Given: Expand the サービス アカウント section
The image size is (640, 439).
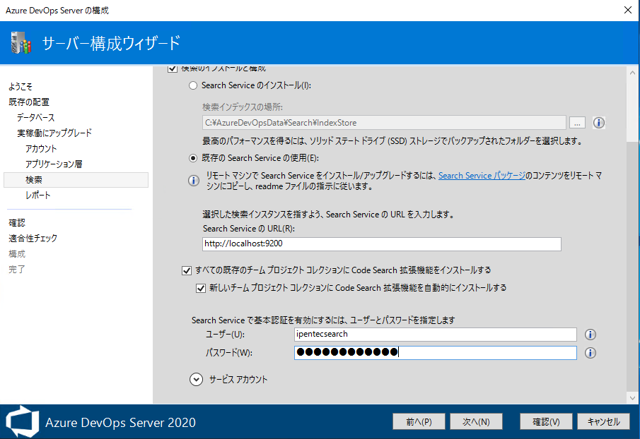Looking at the screenshot, I should [196, 379].
